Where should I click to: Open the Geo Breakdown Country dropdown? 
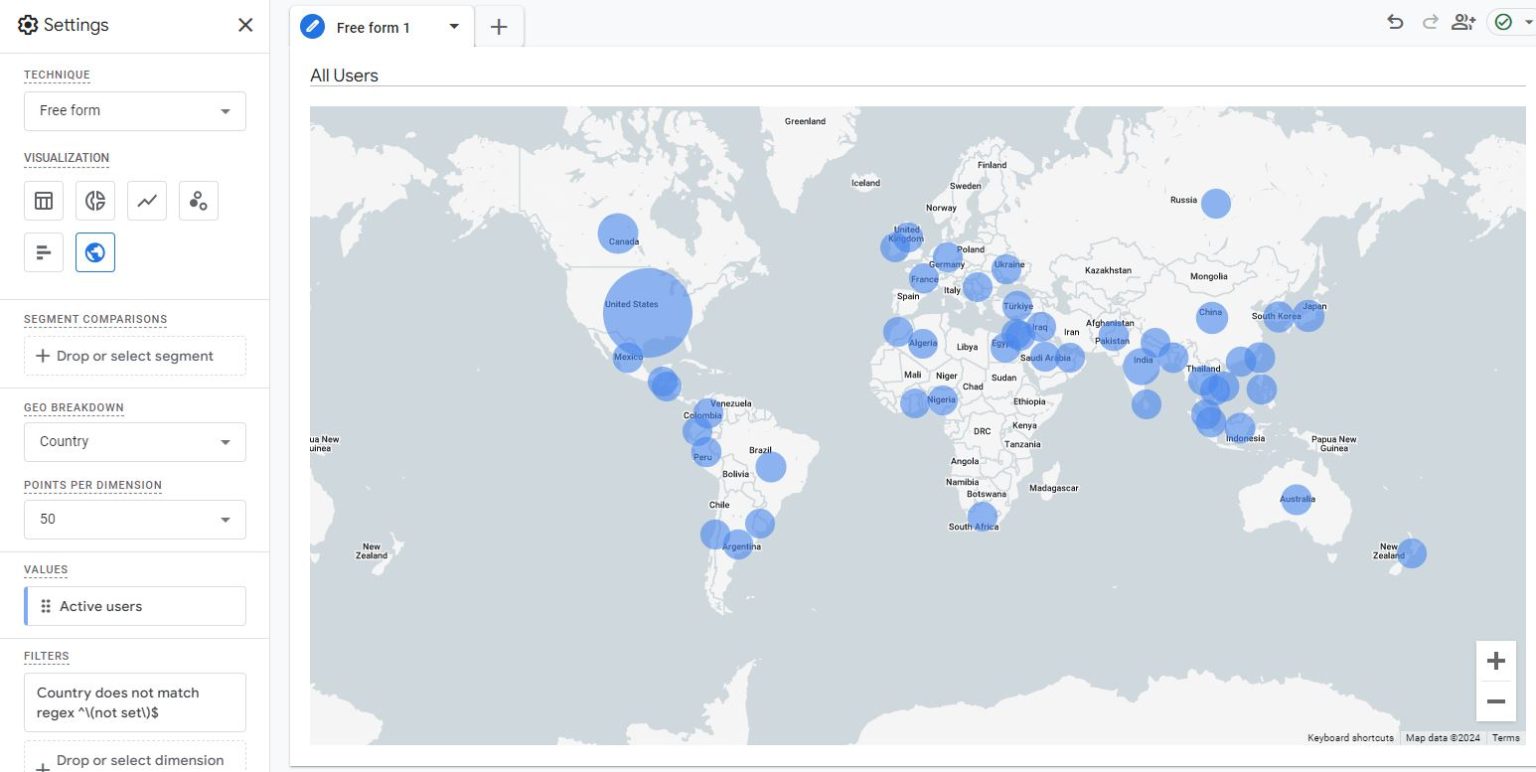pyautogui.click(x=135, y=442)
